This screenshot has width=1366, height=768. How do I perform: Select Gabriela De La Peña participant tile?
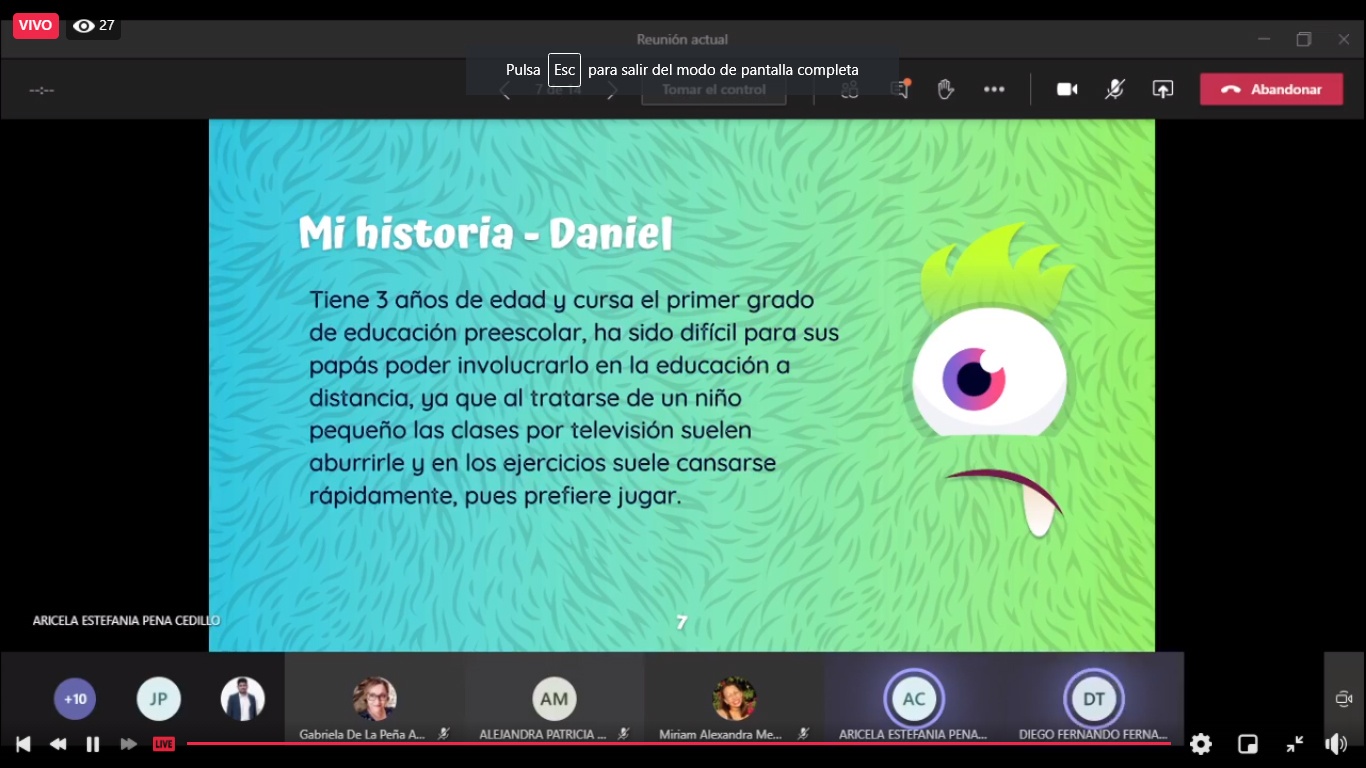[x=374, y=699]
